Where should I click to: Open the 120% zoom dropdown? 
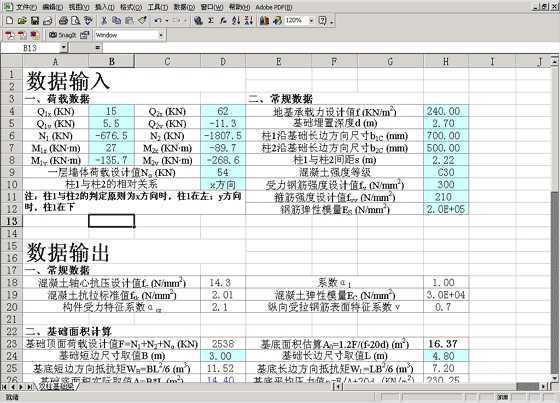(311, 20)
